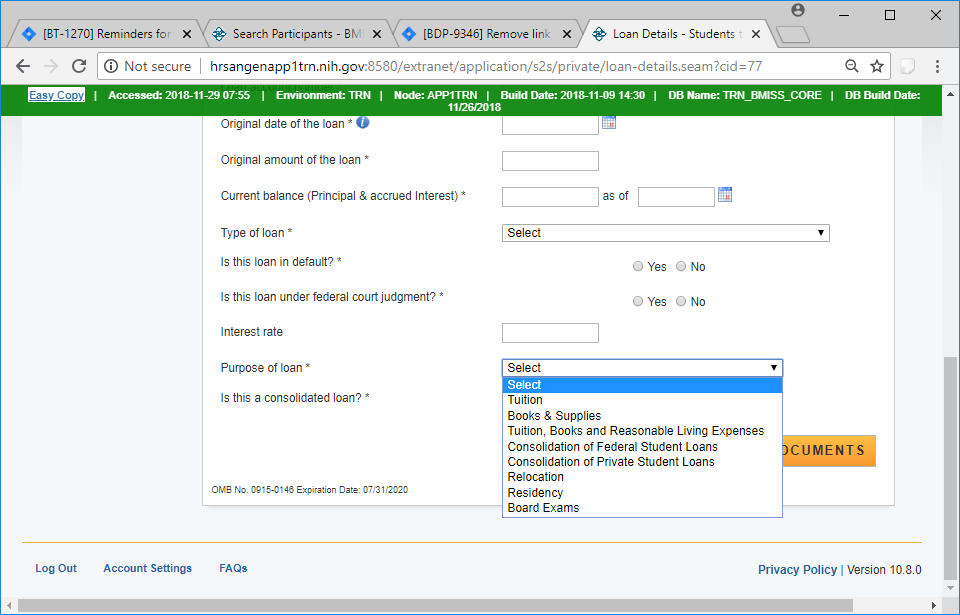The image size is (960, 615).
Task: Choose Yes for federal court judgment
Action: tap(638, 302)
